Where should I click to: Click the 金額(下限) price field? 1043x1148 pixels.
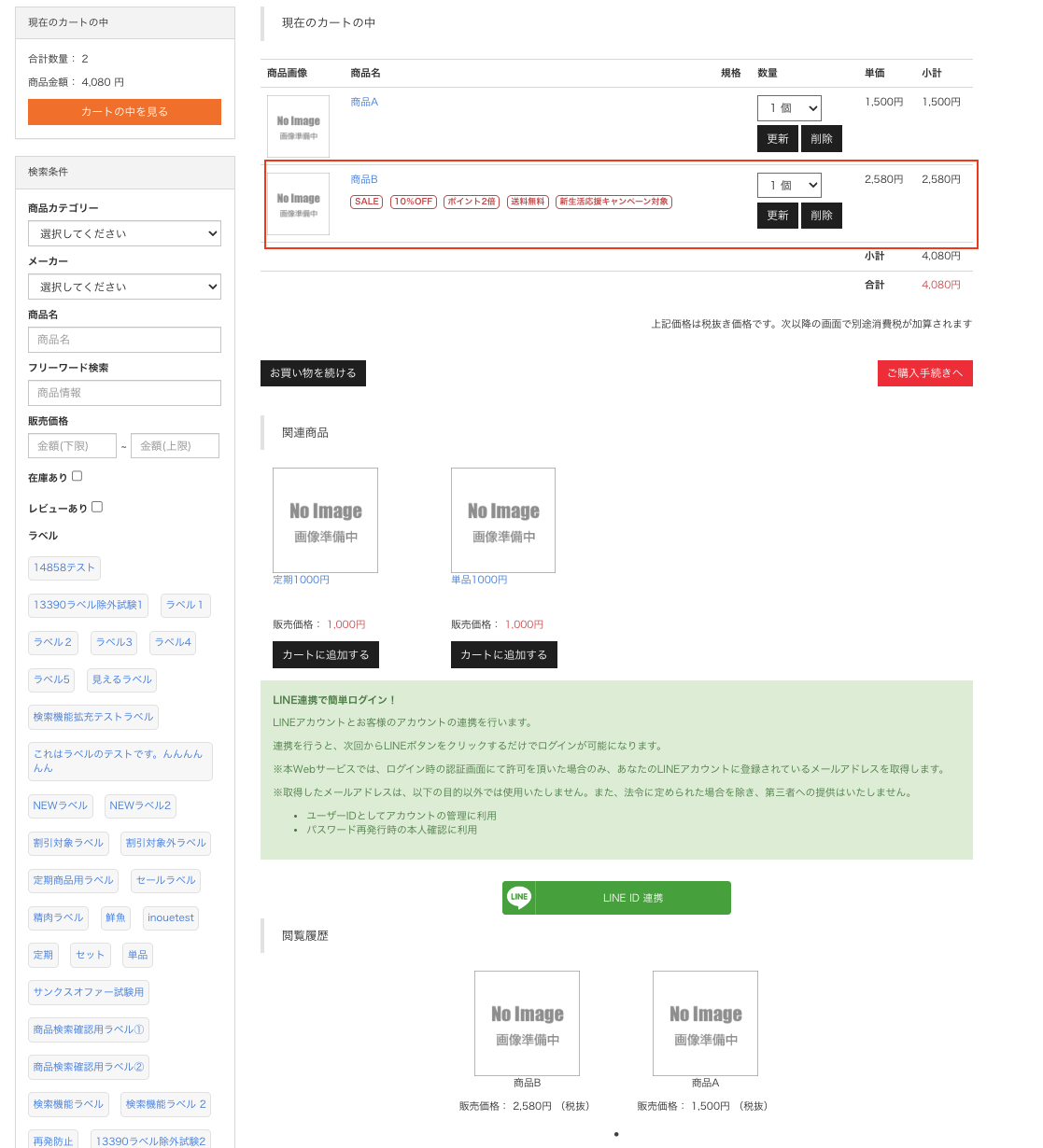72,446
